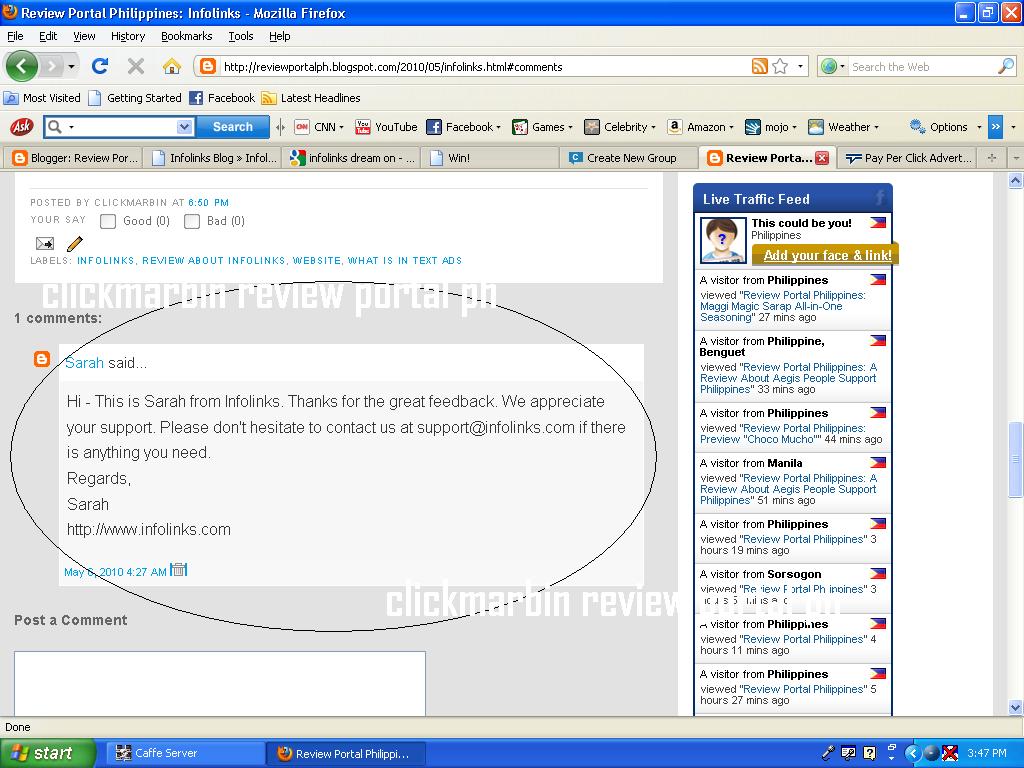This screenshot has height=768, width=1024.
Task: Open the Tools menu
Action: point(240,36)
